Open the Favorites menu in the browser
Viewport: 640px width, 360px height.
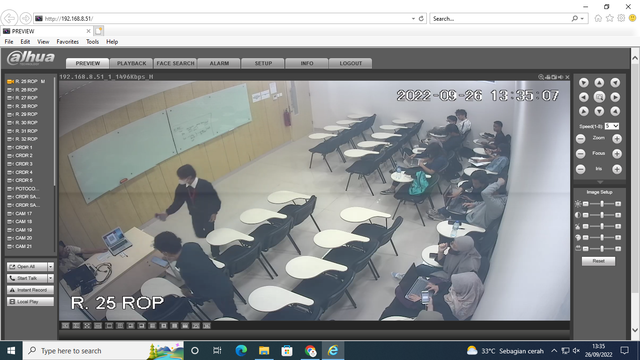tap(67, 42)
